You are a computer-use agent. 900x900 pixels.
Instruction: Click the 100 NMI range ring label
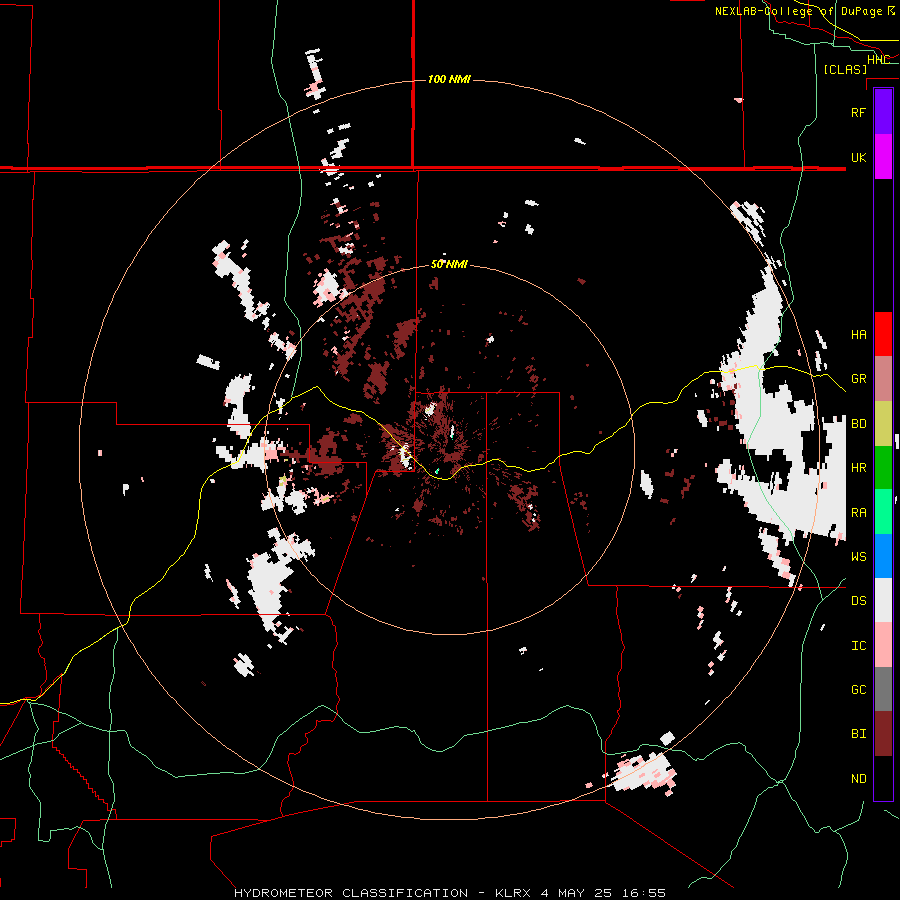(449, 79)
